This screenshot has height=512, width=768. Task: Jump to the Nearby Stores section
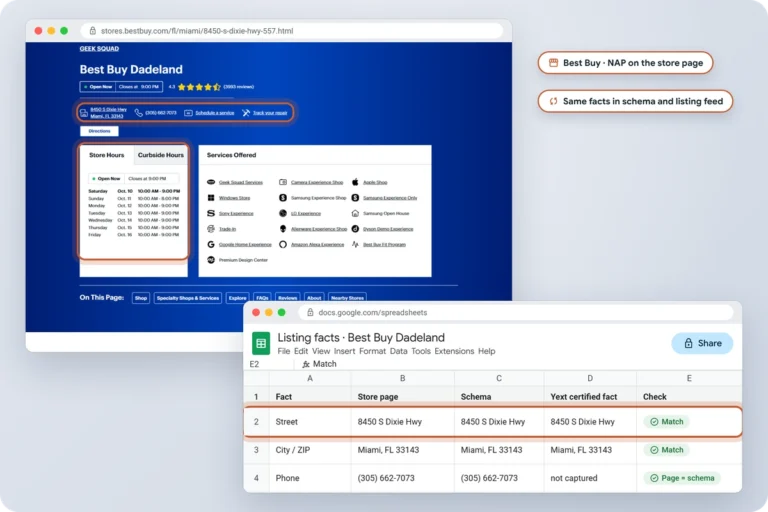click(x=347, y=298)
